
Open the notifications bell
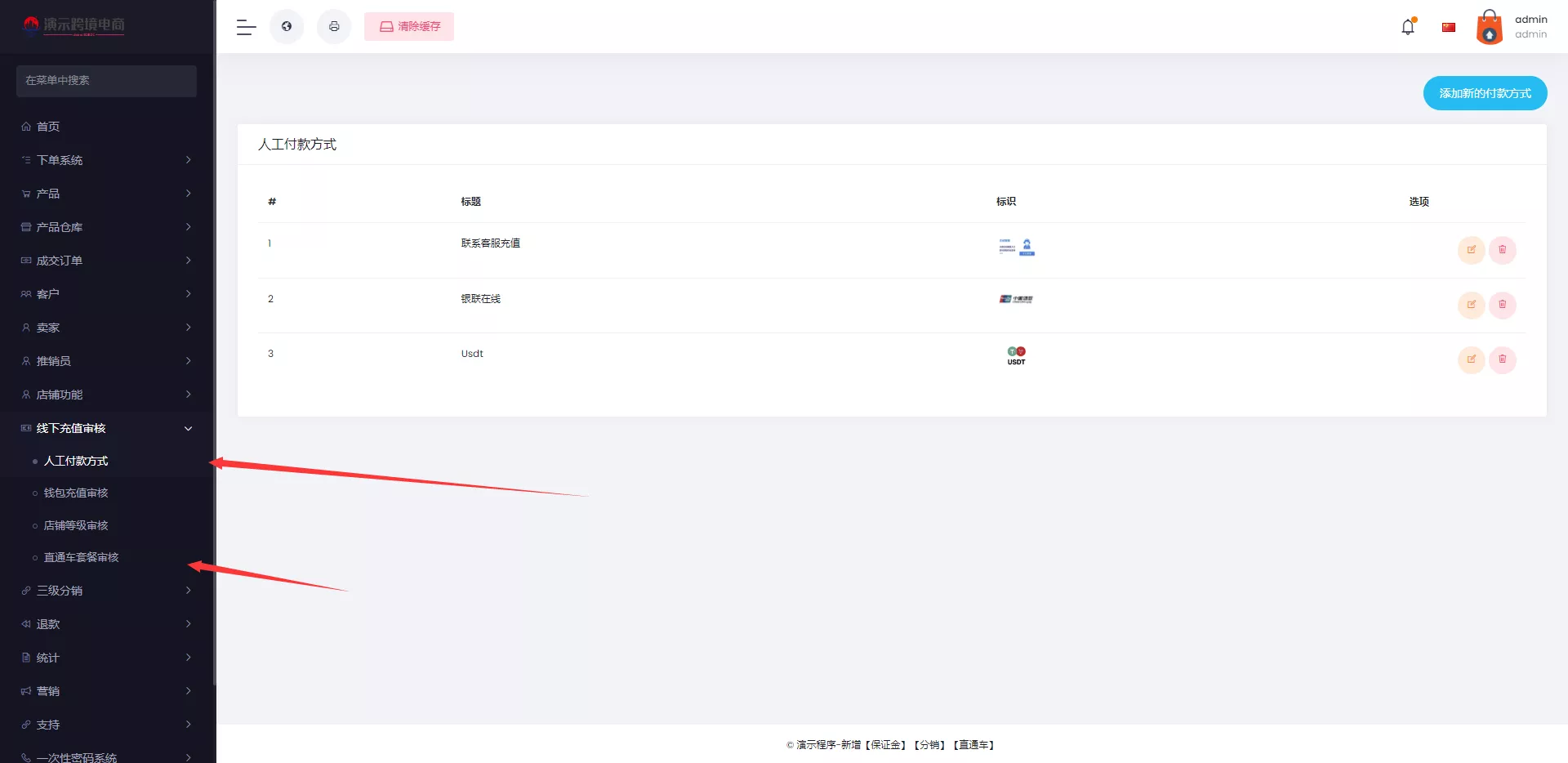[1408, 27]
